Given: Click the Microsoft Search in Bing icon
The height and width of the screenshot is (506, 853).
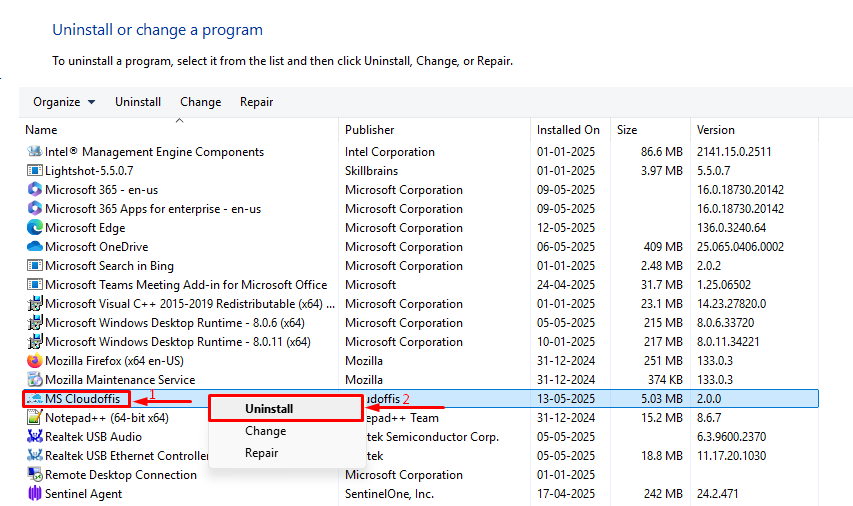Looking at the screenshot, I should point(35,266).
